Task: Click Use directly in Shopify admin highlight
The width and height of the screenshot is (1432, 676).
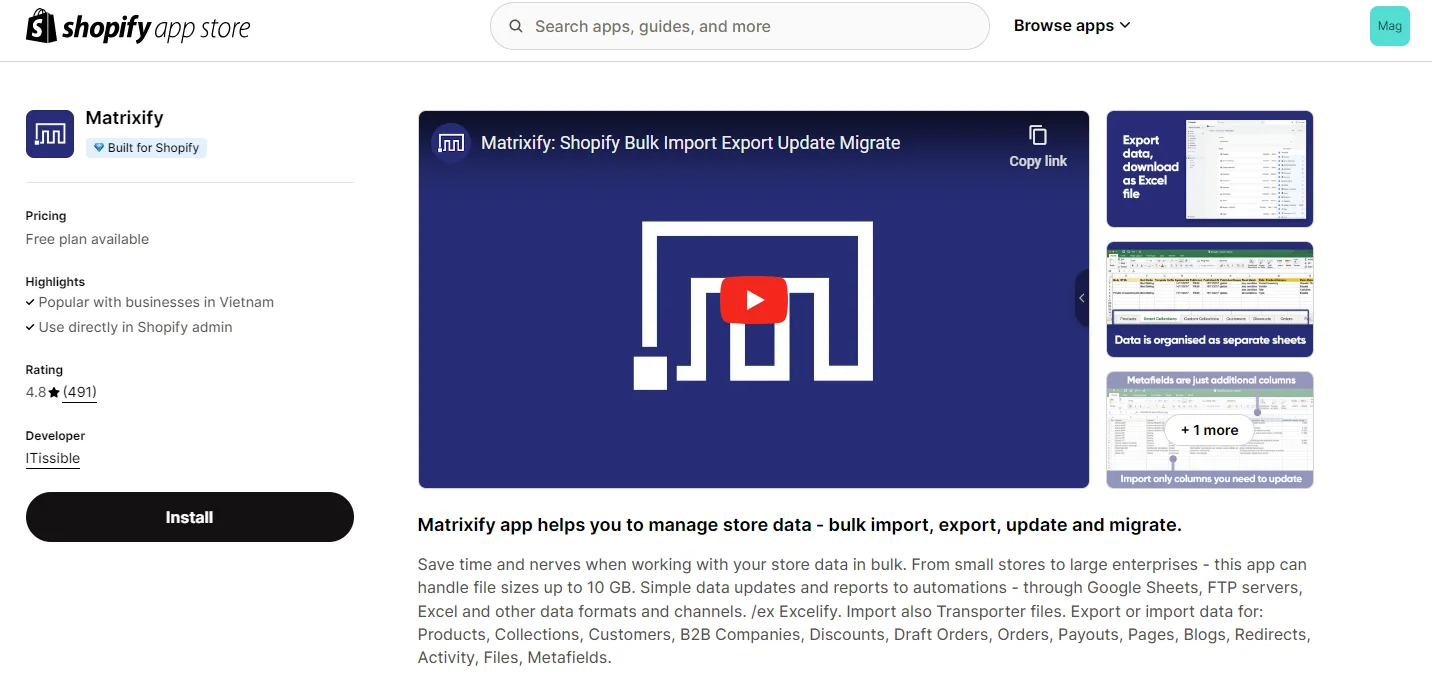Action: point(135,327)
